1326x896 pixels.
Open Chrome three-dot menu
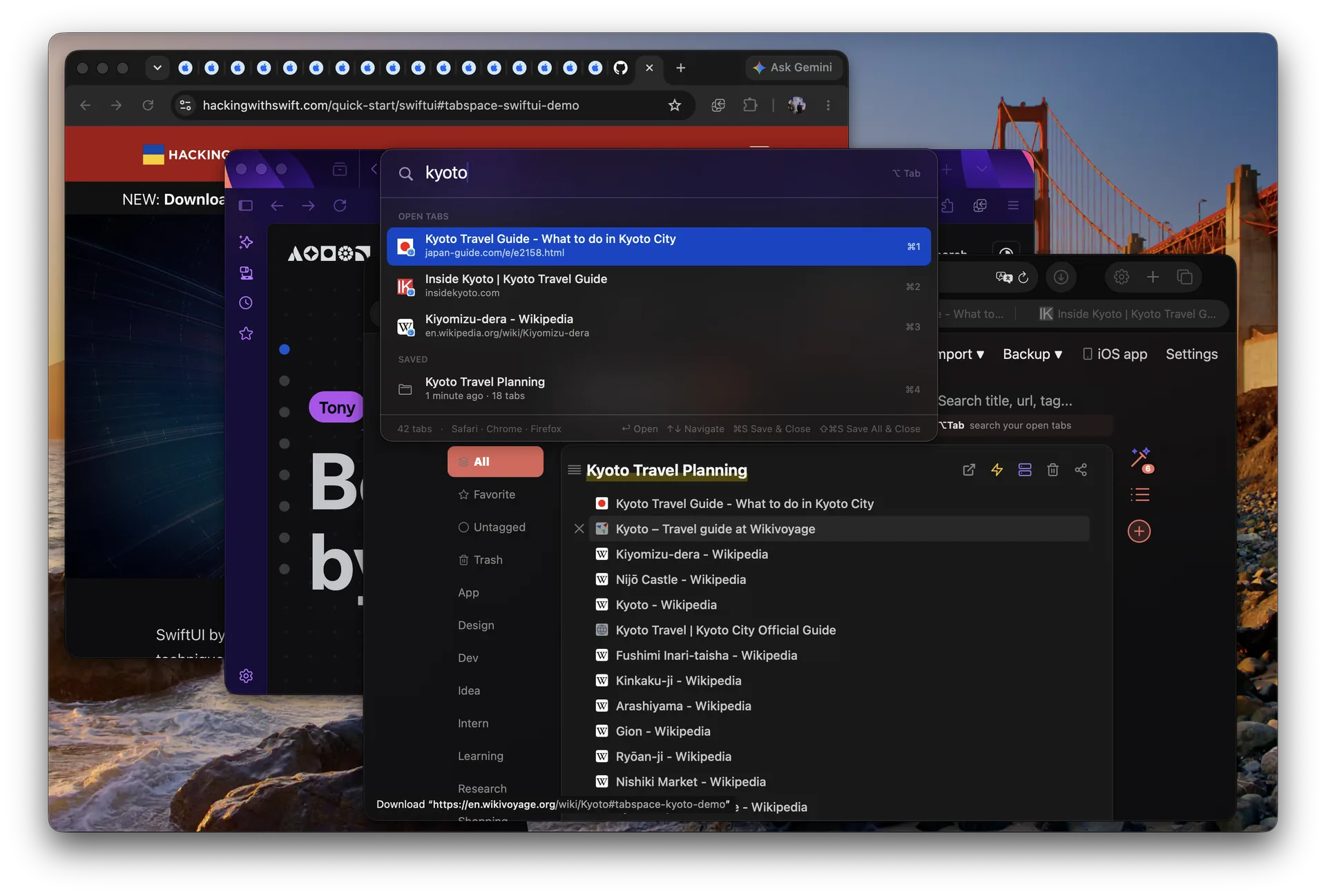tap(828, 105)
